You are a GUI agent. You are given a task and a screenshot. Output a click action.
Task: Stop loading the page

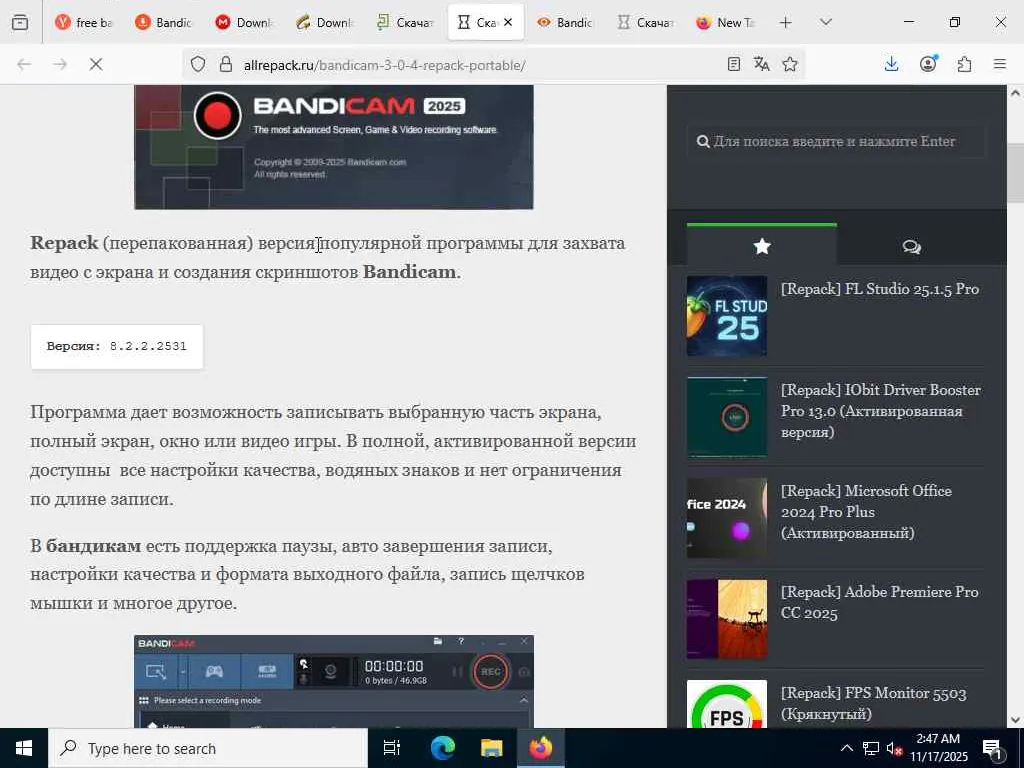[96, 64]
